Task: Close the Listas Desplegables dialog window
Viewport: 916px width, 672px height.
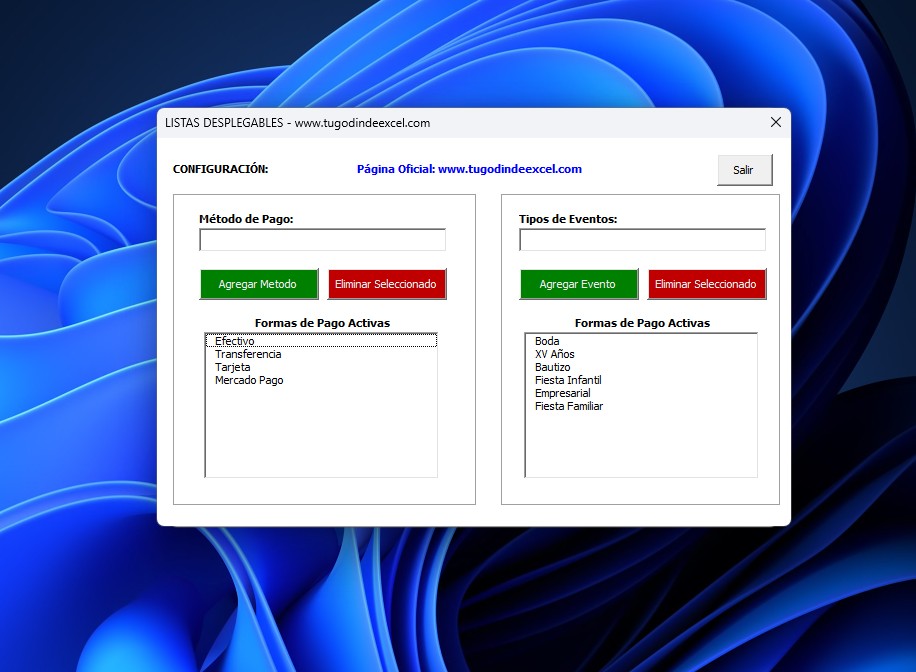Action: 775,122
